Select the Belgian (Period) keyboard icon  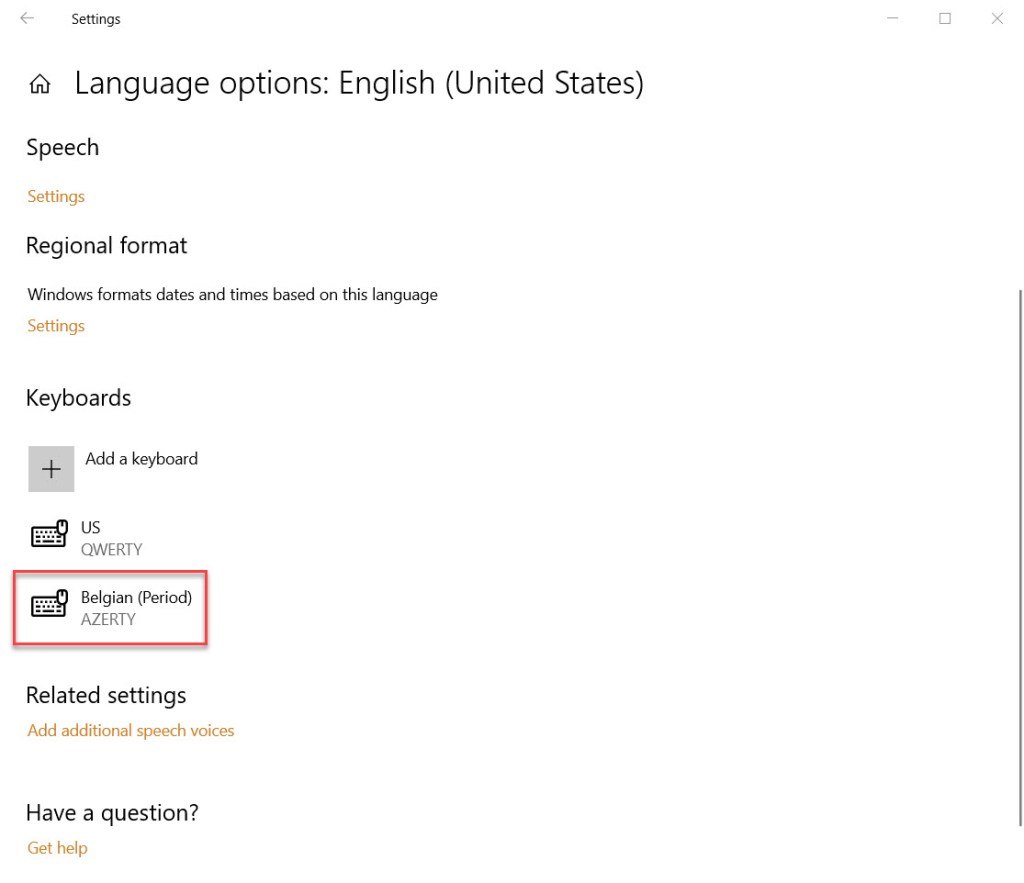coord(49,606)
